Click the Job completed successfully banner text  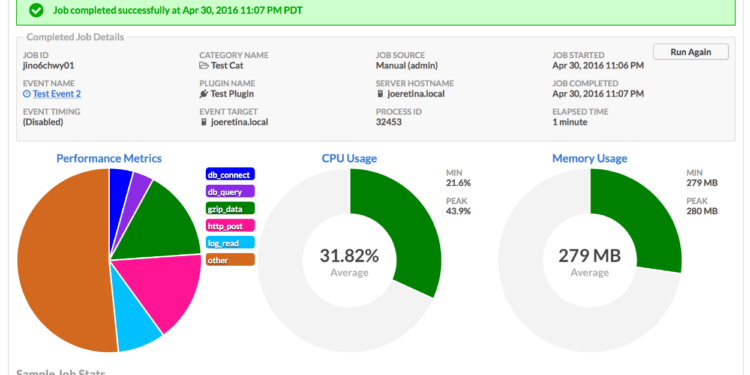[x=177, y=10]
